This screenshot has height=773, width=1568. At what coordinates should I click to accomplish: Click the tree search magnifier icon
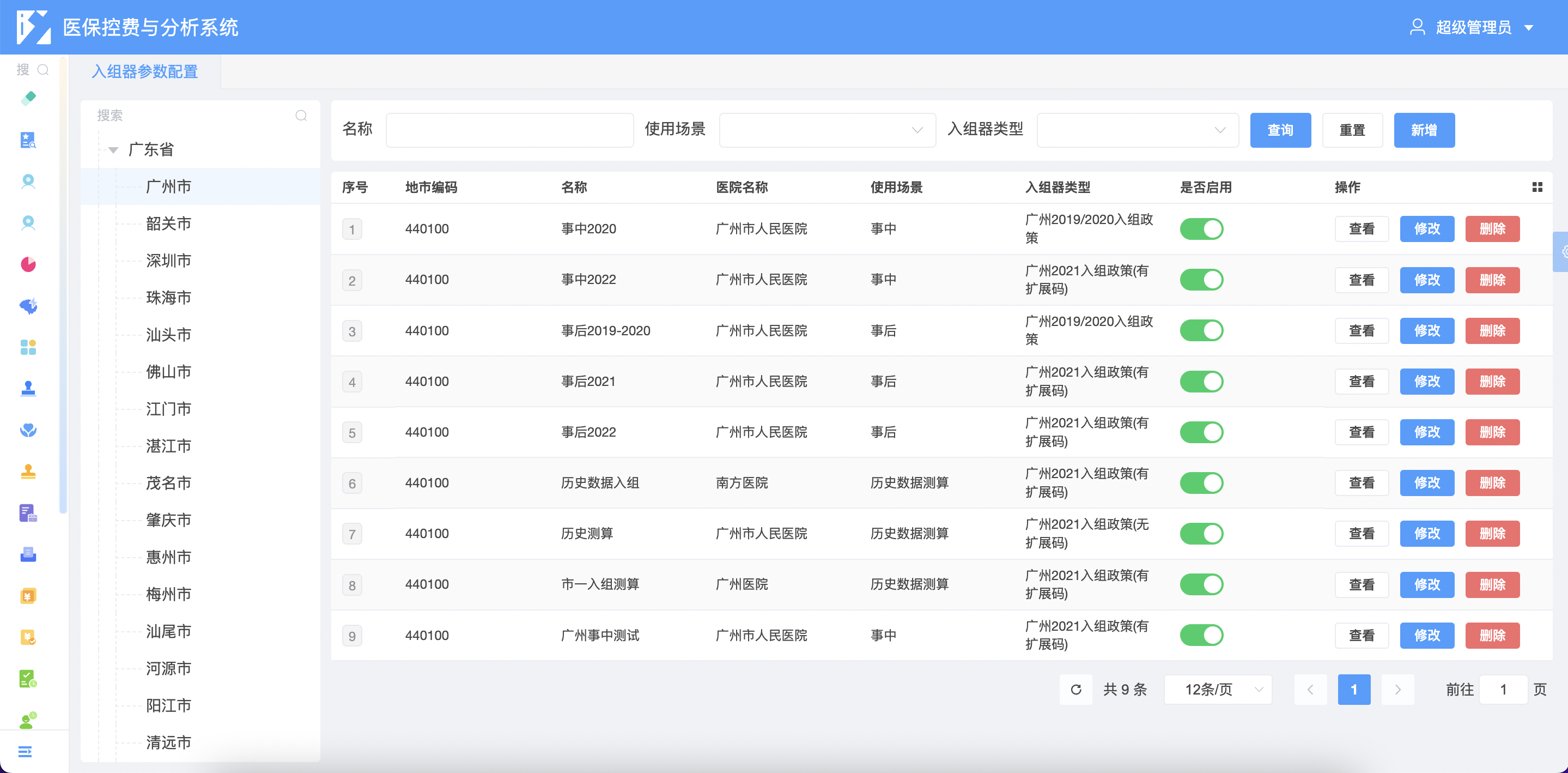[x=301, y=115]
